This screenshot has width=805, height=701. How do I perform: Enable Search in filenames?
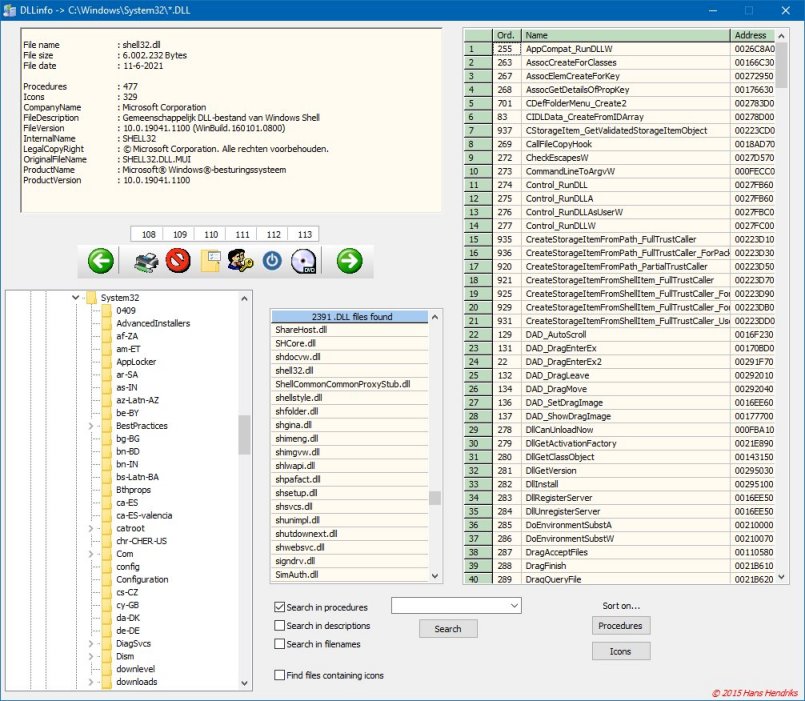coord(279,644)
